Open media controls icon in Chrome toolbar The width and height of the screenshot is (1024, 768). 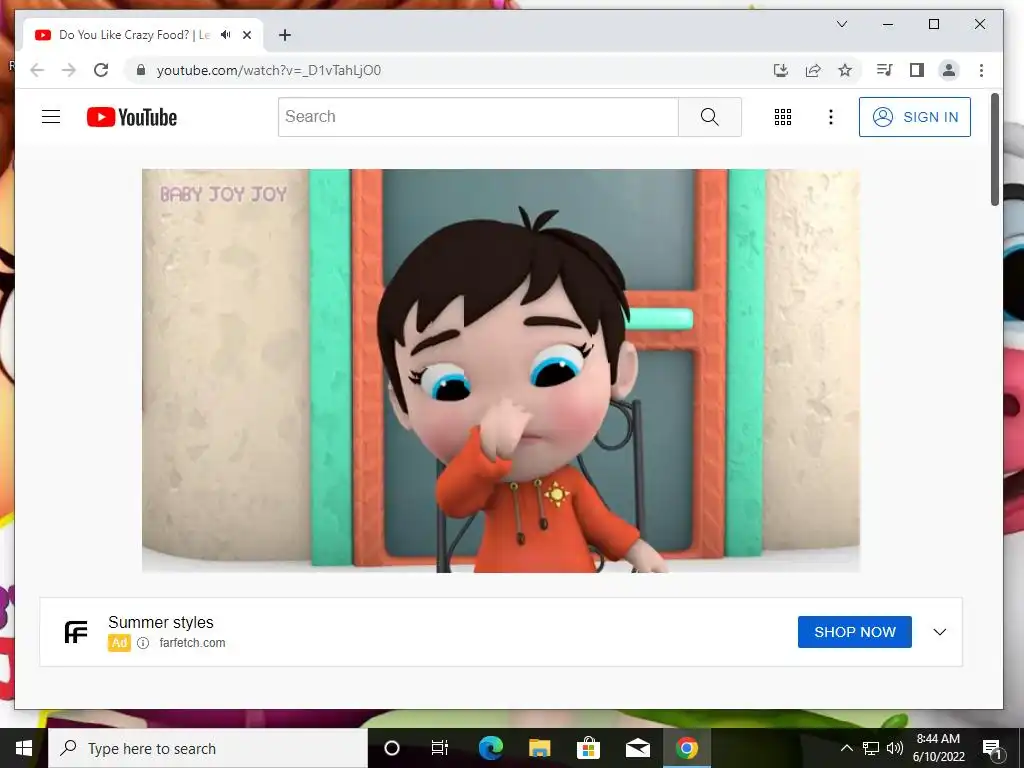[884, 70]
